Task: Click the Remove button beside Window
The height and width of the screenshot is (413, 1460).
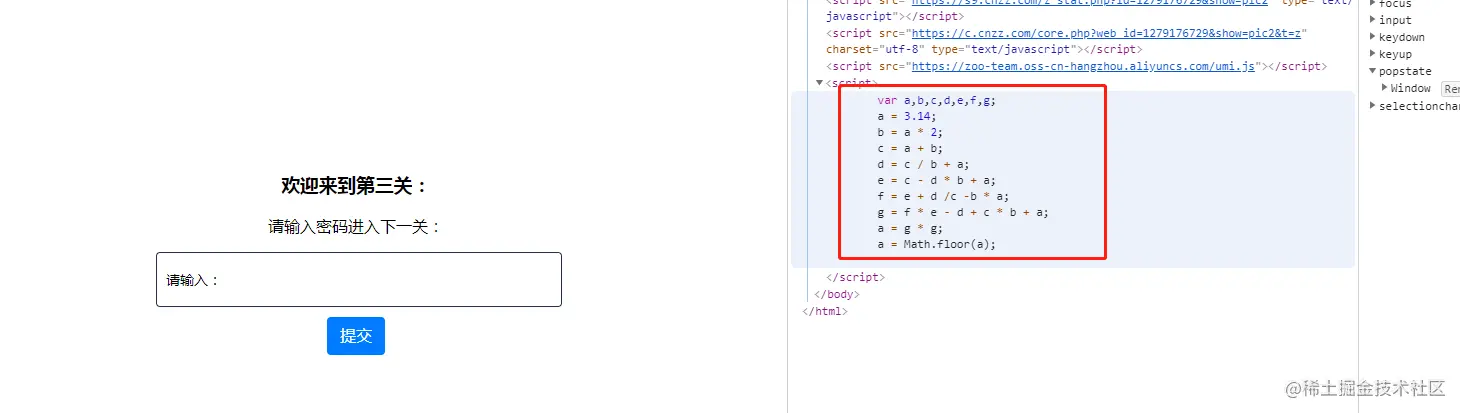Action: click(1451, 89)
